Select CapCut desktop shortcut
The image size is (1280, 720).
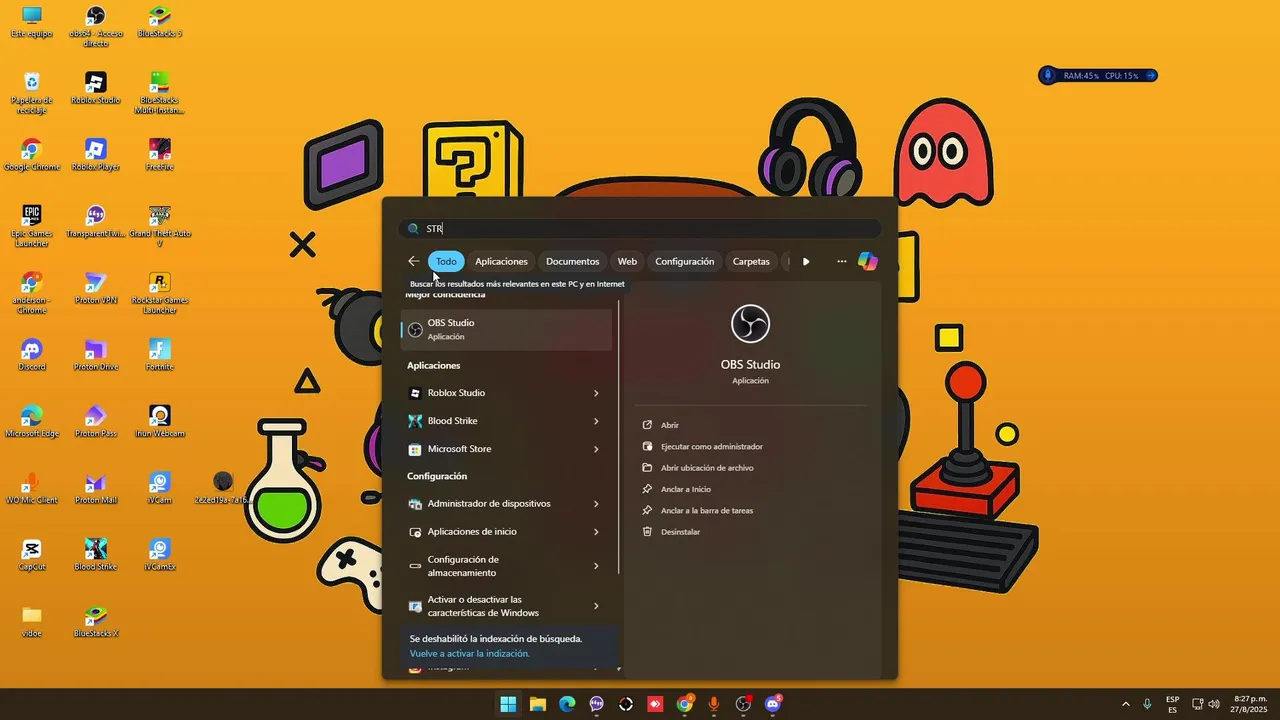click(31, 555)
